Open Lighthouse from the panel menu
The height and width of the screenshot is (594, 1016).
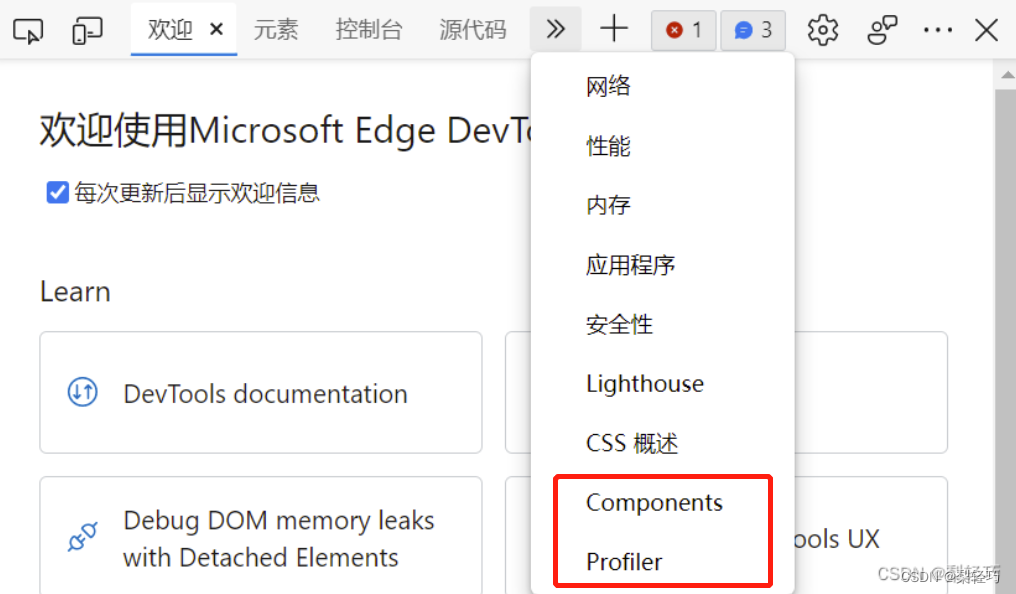point(645,383)
